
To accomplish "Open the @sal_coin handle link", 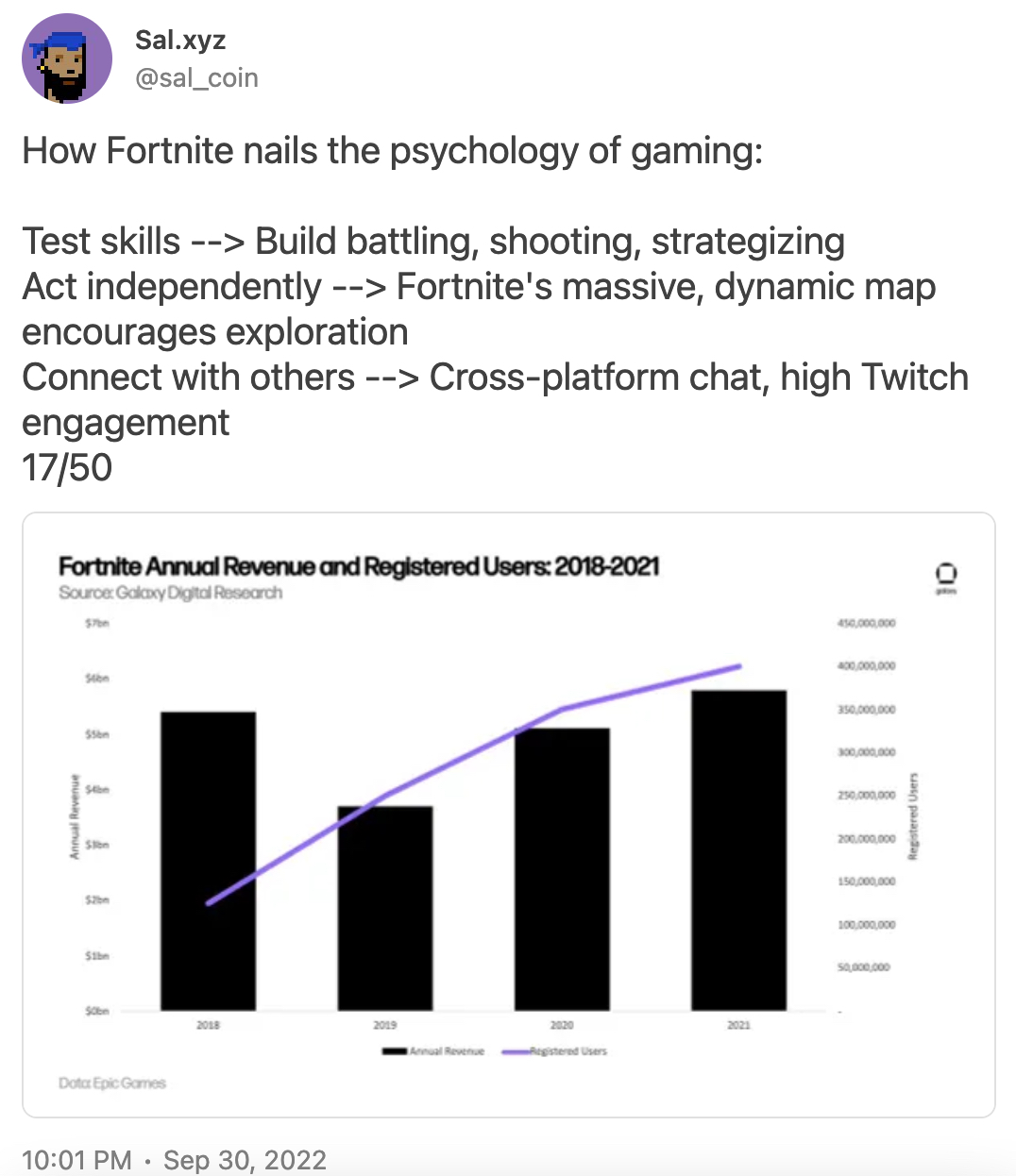I will pos(196,77).
